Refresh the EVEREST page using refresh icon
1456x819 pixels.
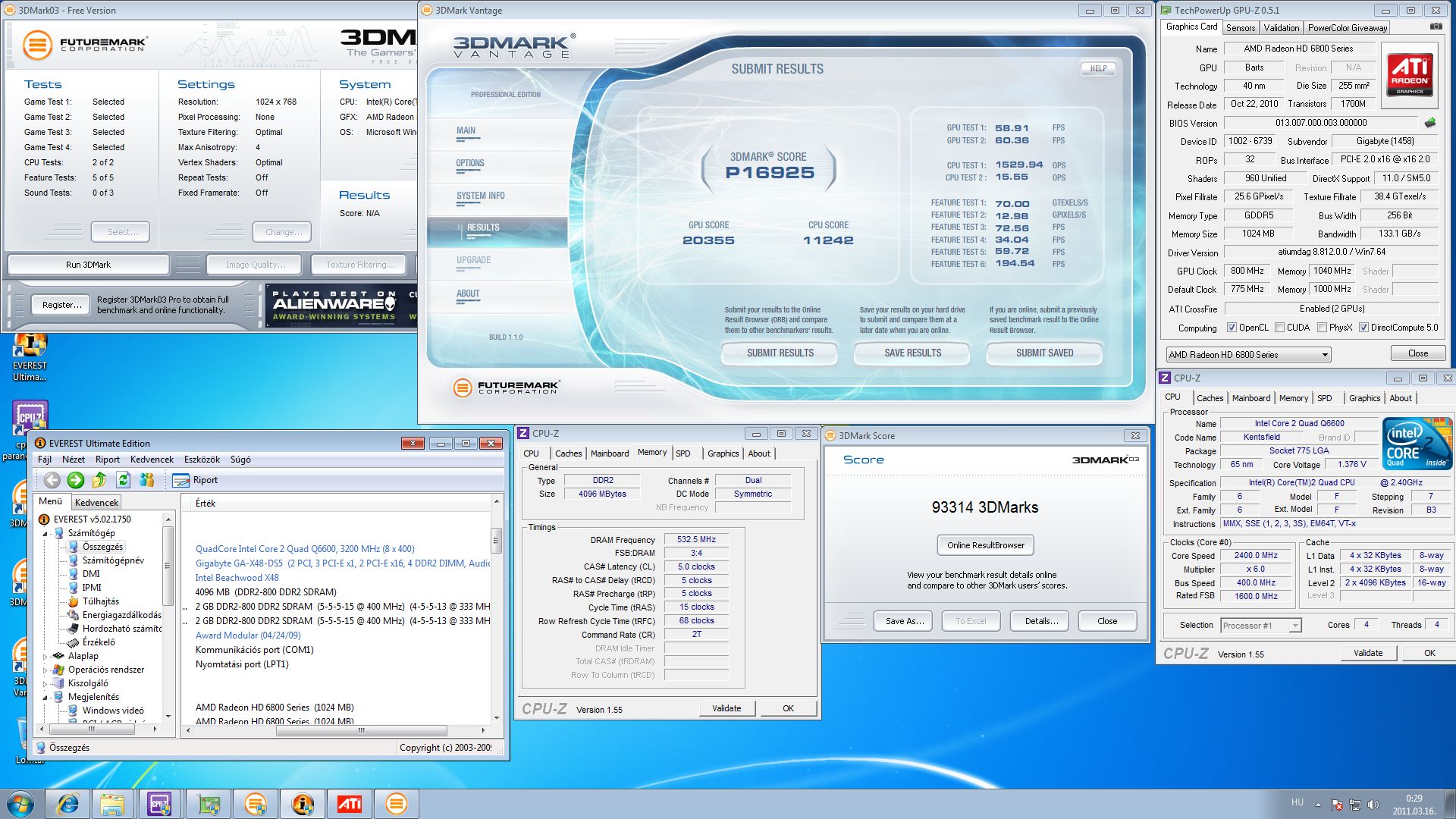(x=124, y=479)
